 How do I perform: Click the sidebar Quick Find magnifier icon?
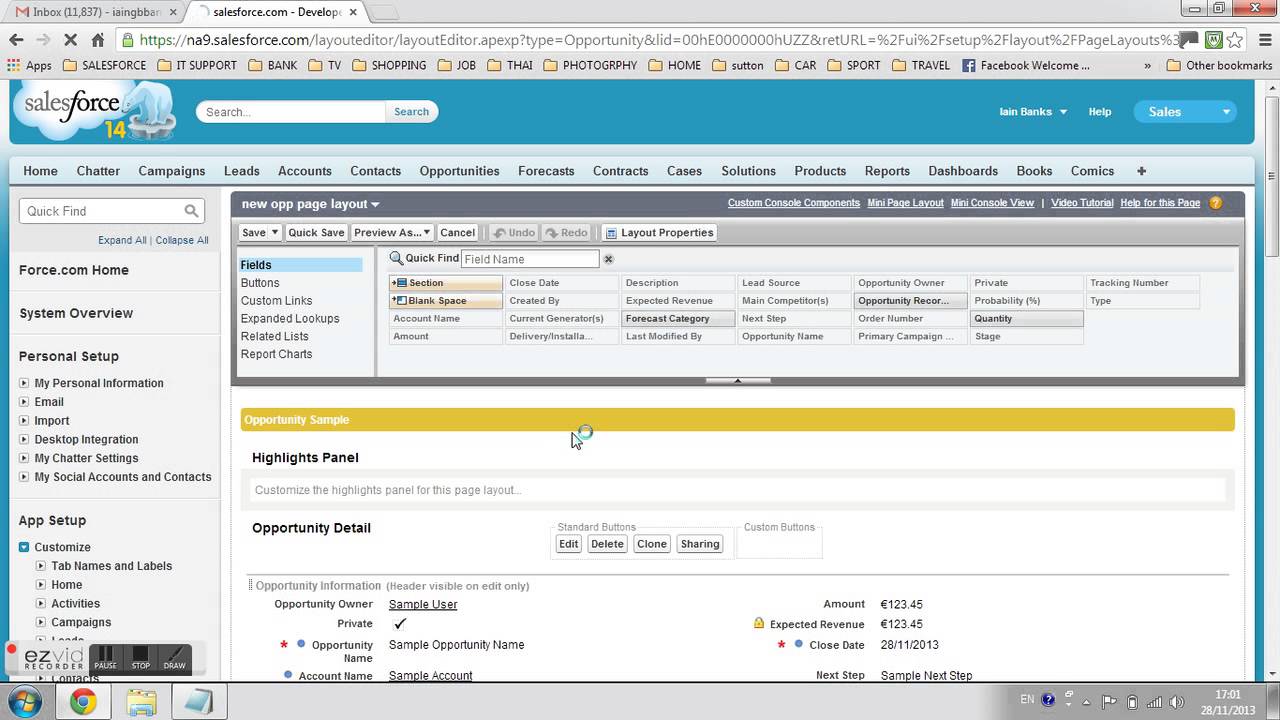click(191, 211)
